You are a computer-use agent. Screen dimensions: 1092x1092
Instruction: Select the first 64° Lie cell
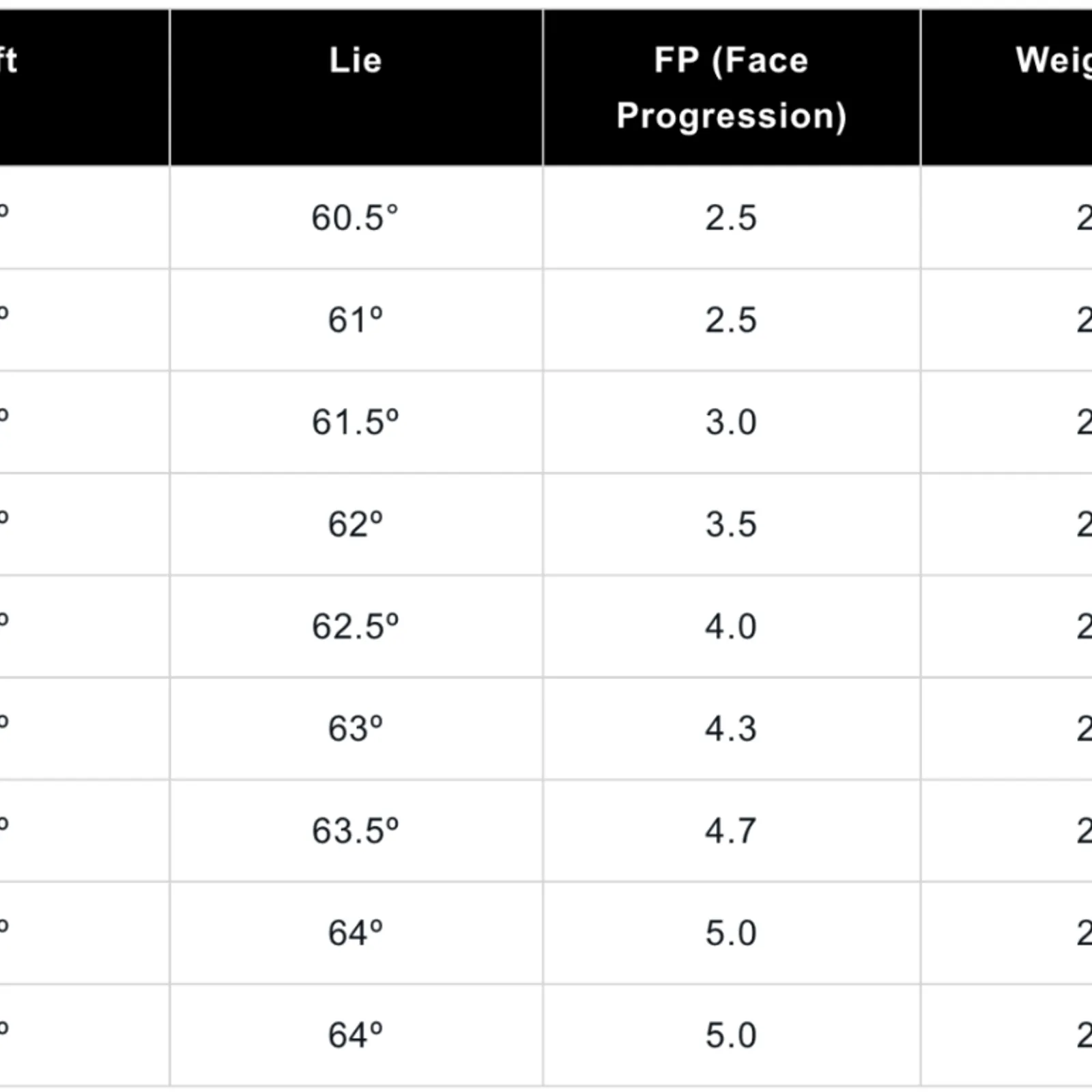(355, 933)
